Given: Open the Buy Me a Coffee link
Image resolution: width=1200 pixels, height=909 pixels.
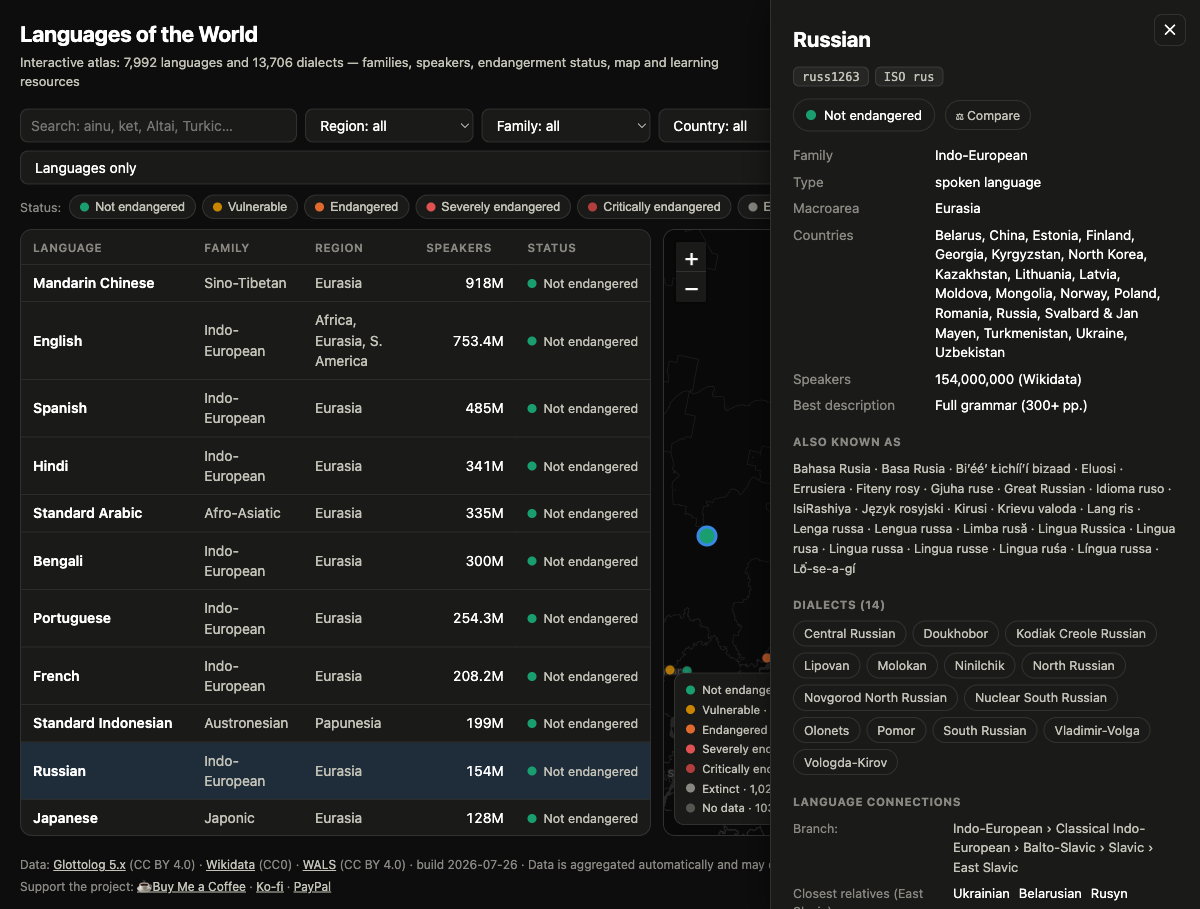Looking at the screenshot, I should (191, 886).
